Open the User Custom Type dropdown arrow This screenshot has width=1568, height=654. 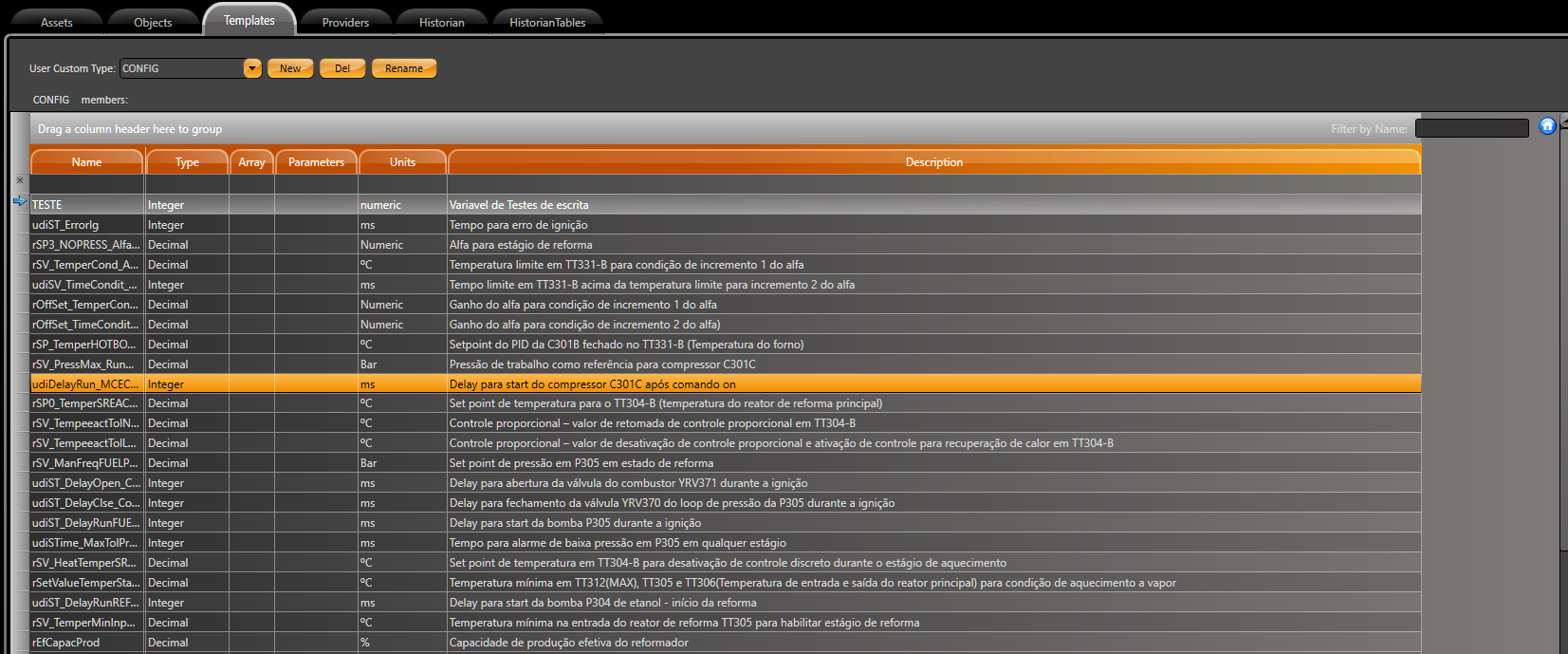tap(252, 68)
